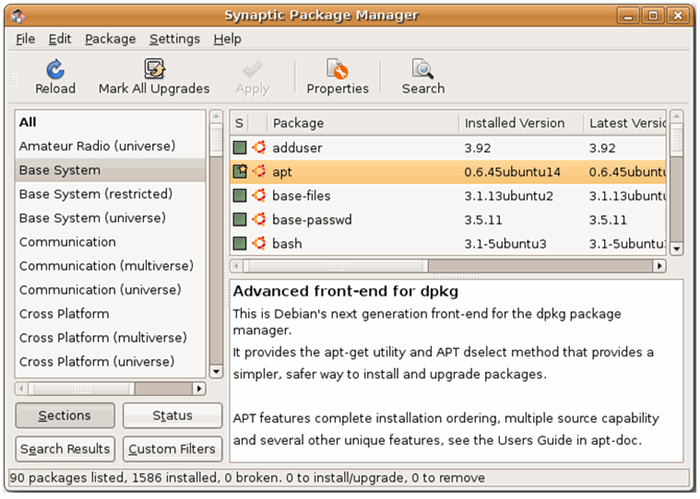Open package Properties from toolbar
The width and height of the screenshot is (700, 499).
tap(338, 77)
